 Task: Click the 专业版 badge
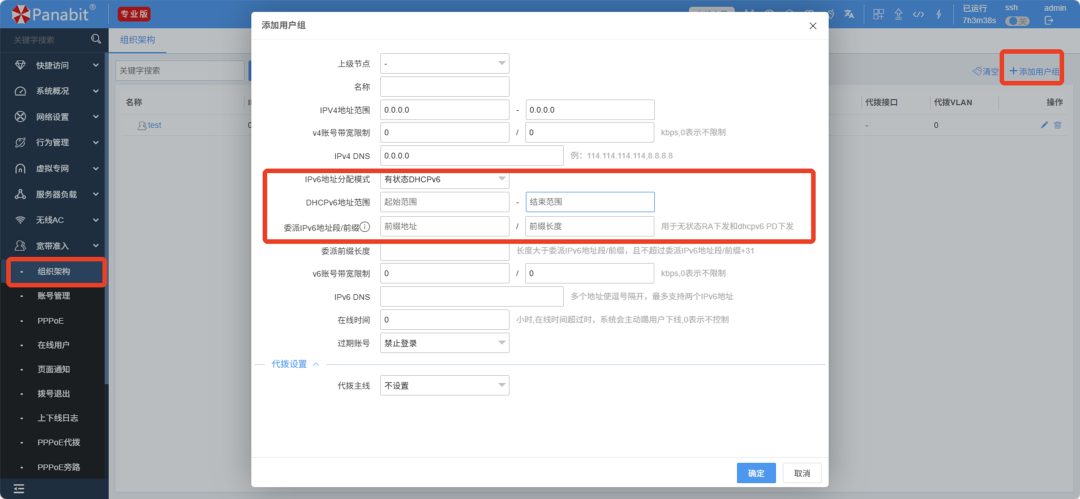coord(134,14)
